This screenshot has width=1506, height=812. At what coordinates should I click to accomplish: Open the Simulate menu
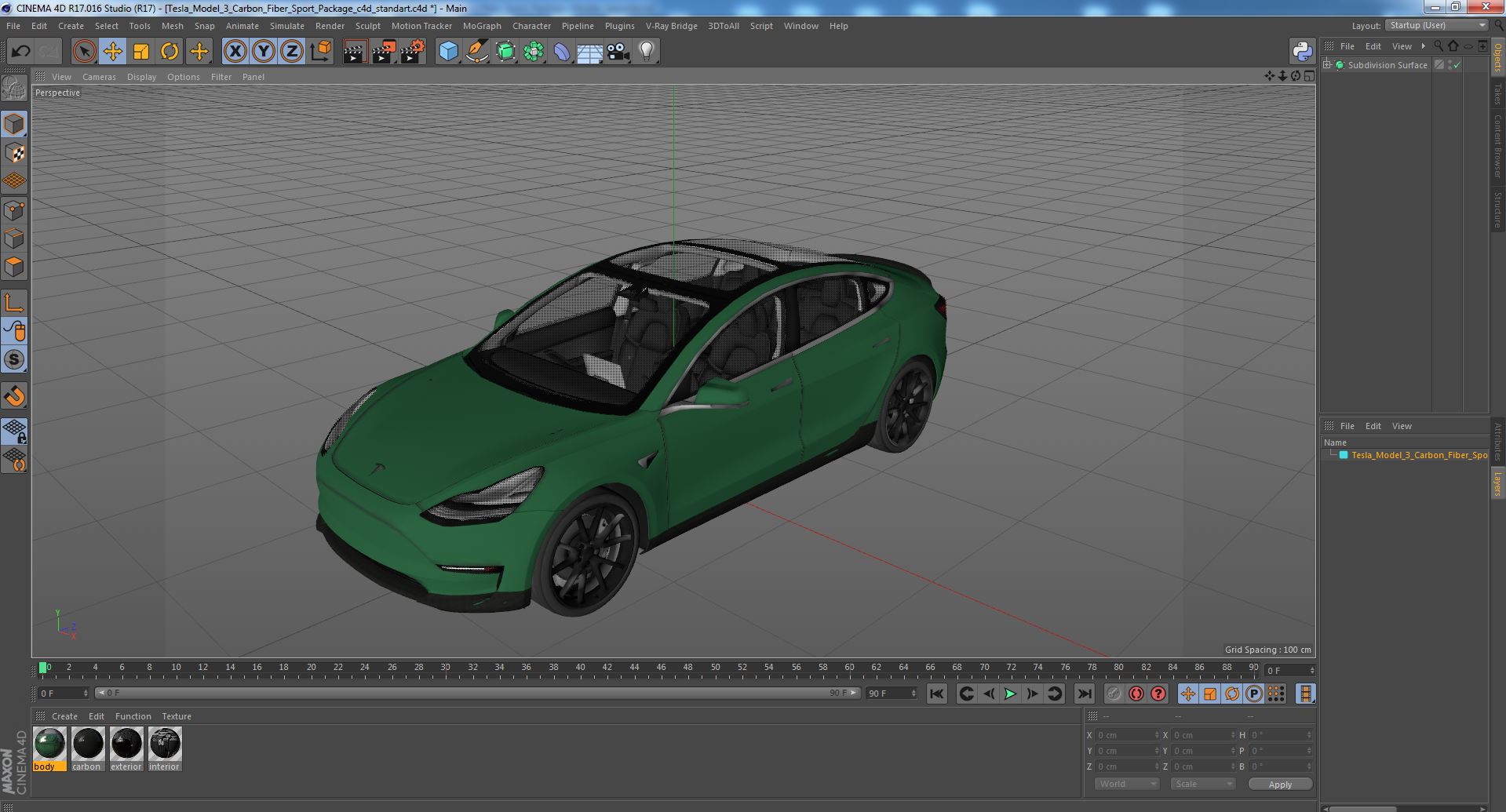click(286, 26)
